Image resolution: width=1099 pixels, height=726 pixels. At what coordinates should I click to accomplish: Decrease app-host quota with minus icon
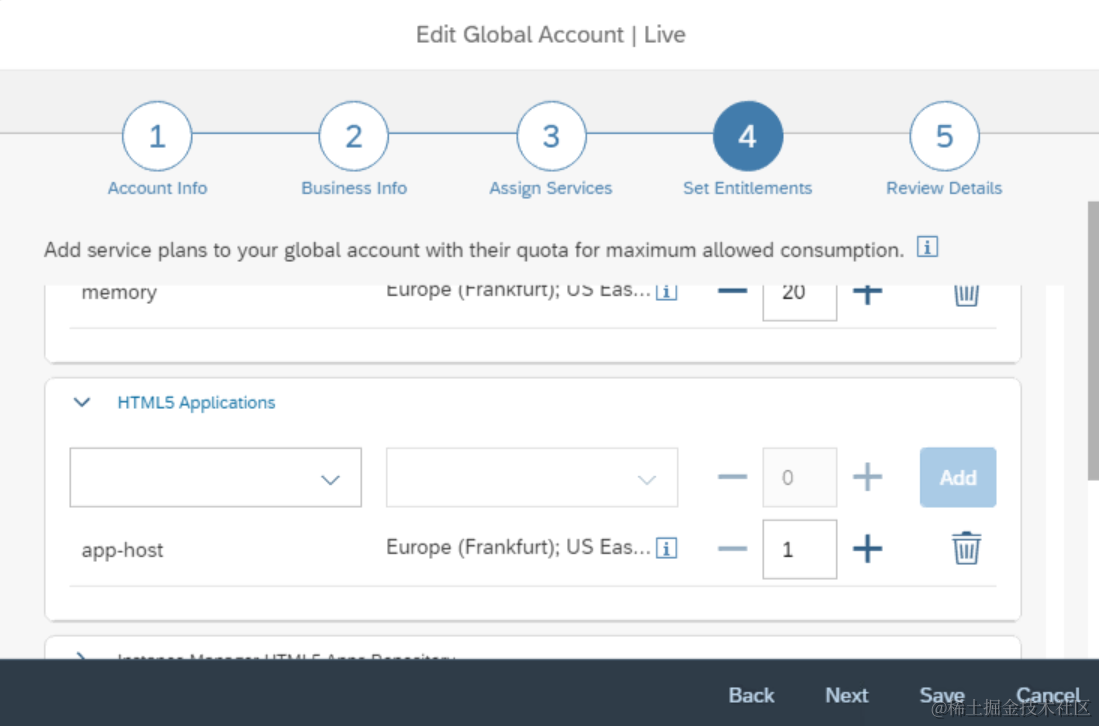[732, 549]
